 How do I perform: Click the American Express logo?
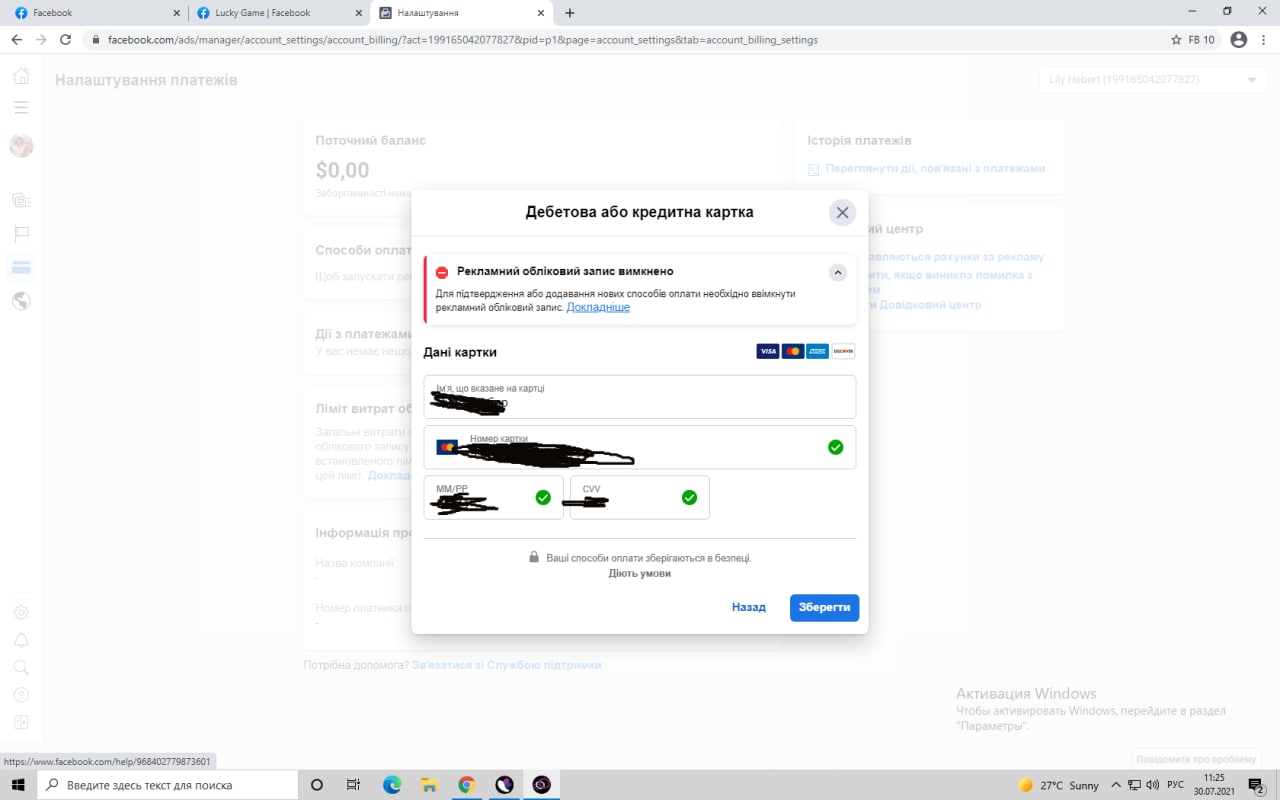pyautogui.click(x=818, y=351)
